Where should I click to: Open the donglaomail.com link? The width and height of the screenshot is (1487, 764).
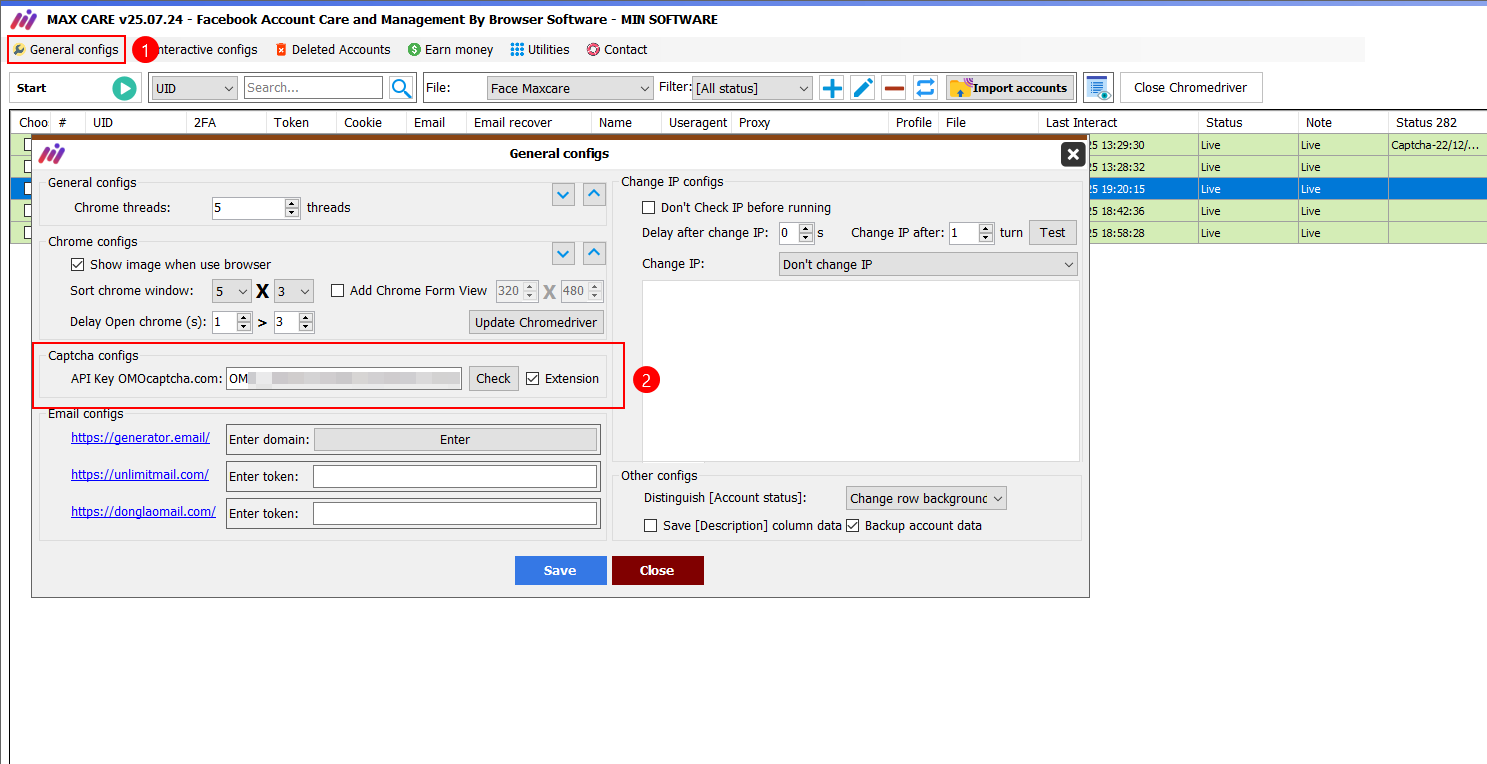pyautogui.click(x=143, y=512)
